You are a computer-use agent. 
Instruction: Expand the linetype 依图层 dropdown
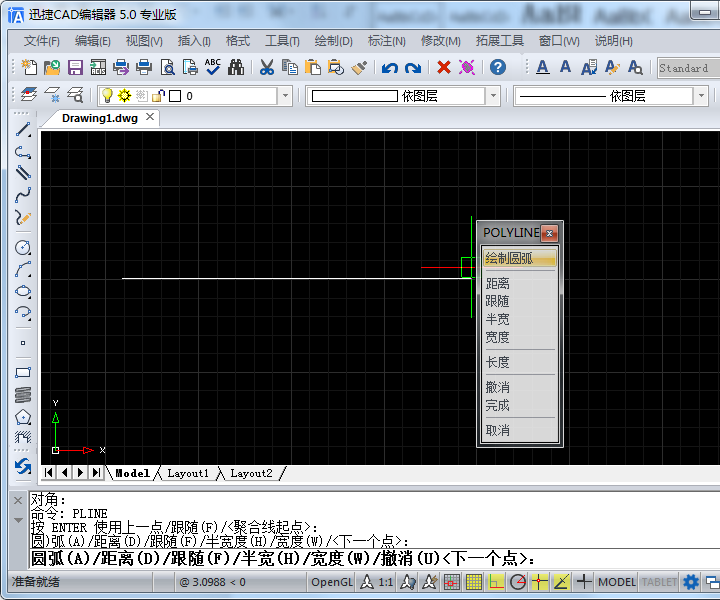pos(701,95)
